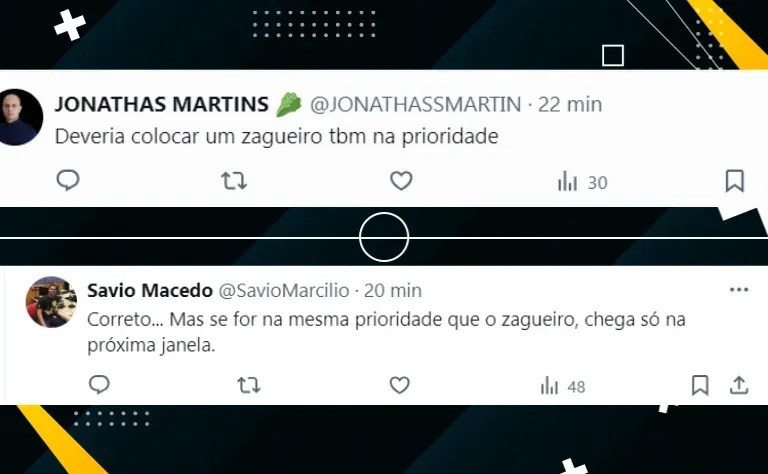This screenshot has height=474, width=768.
Task: Open the 20 min timestamp
Action: tap(392, 290)
